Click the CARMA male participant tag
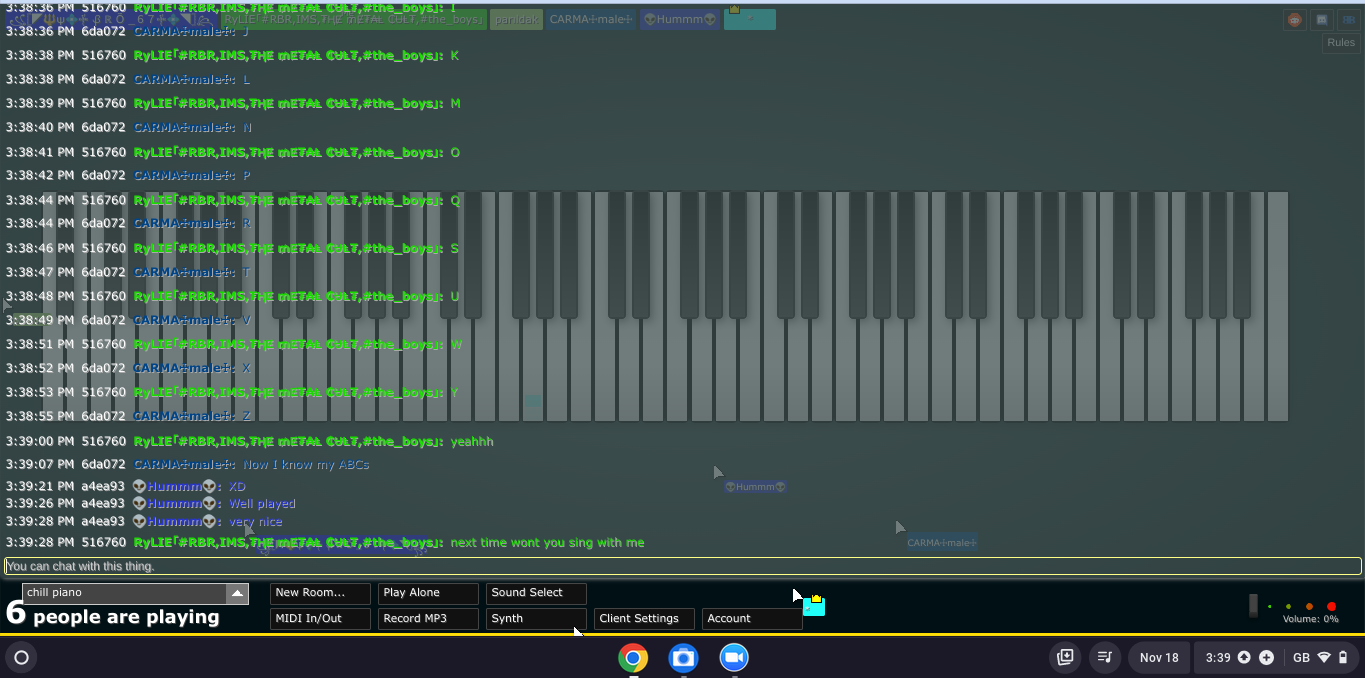The image size is (1365, 678). (591, 19)
